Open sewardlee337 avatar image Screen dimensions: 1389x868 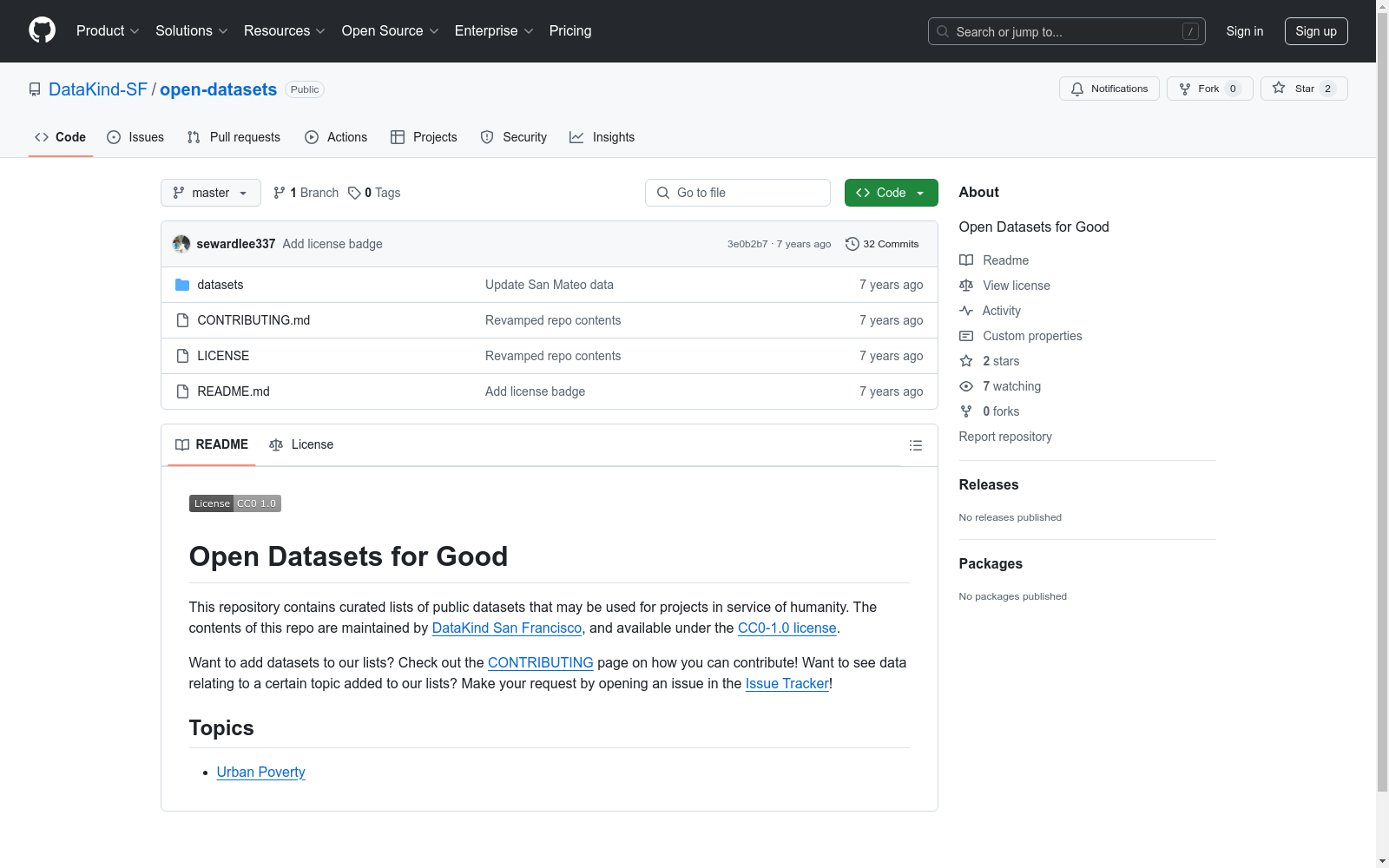181,244
